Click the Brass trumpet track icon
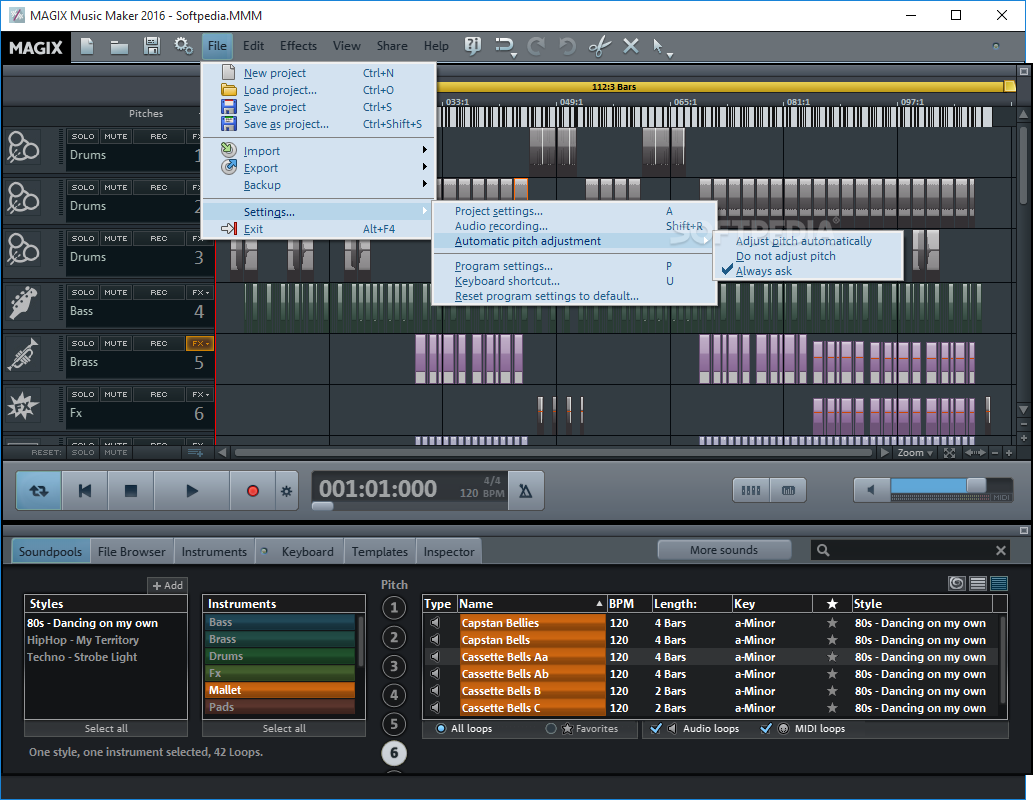 pyautogui.click(x=23, y=355)
